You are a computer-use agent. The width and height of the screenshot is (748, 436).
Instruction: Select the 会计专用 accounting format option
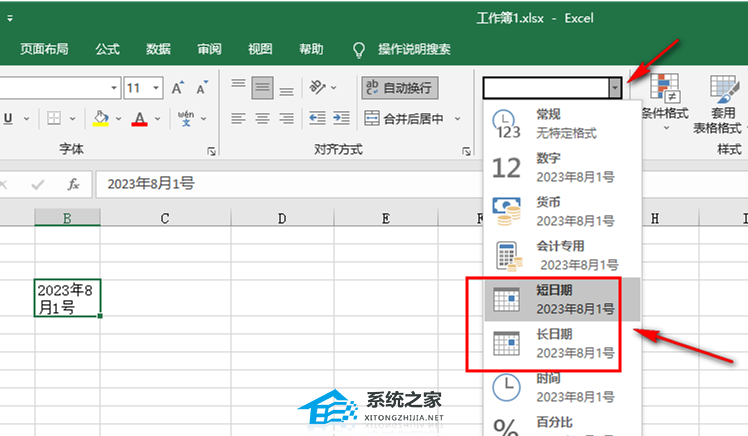tap(562, 255)
